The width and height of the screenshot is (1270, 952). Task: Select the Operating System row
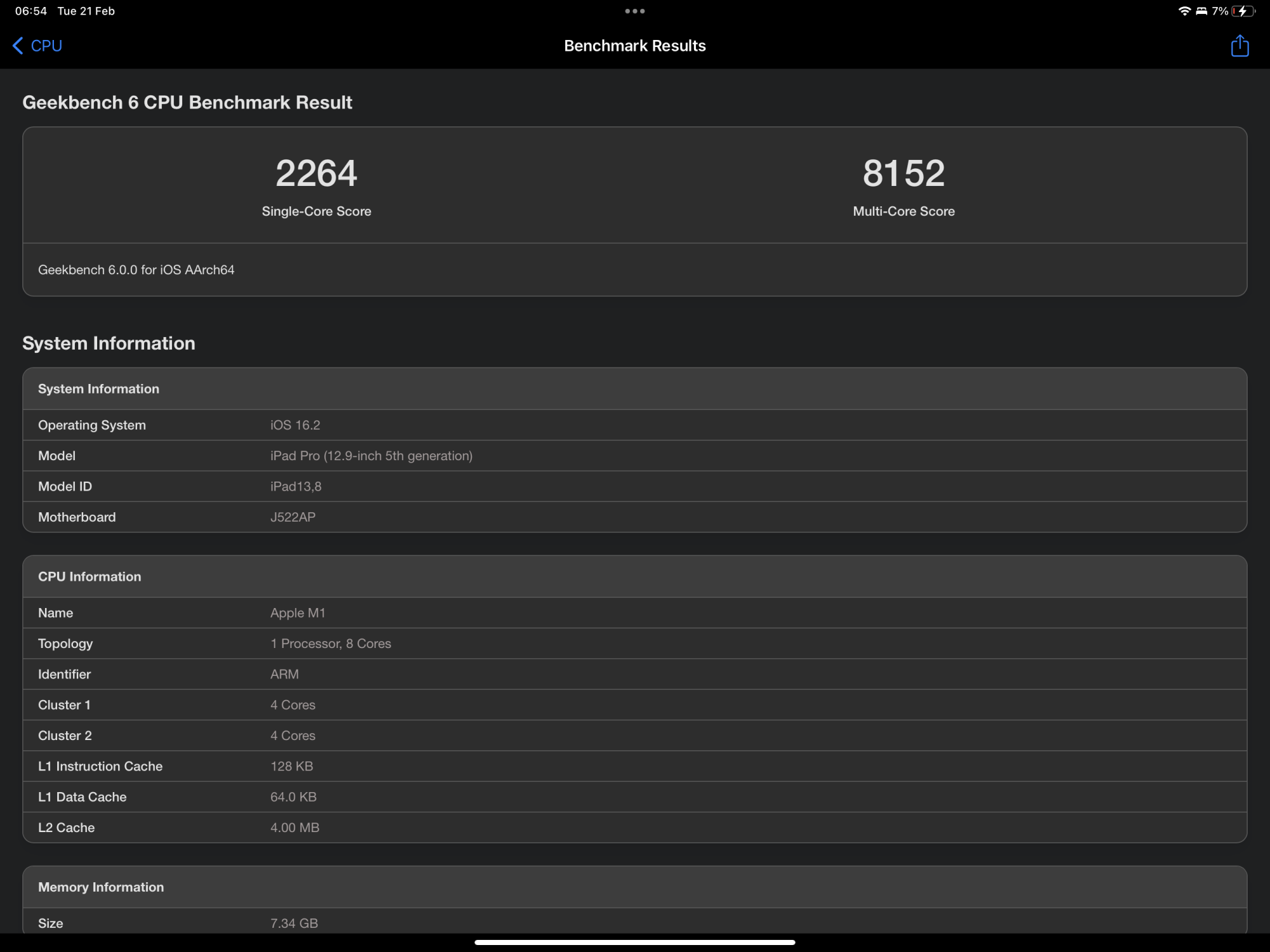coord(634,425)
